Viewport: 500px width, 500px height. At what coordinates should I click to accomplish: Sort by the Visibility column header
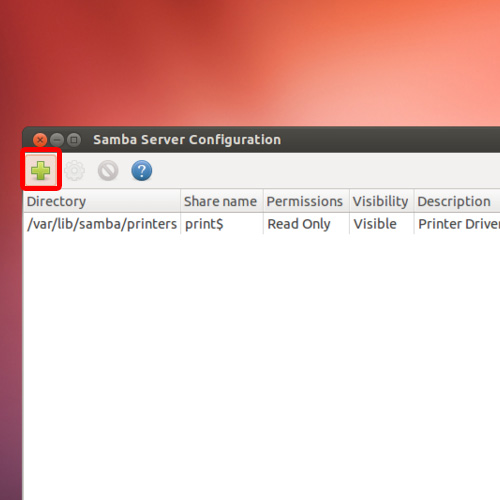point(382,201)
